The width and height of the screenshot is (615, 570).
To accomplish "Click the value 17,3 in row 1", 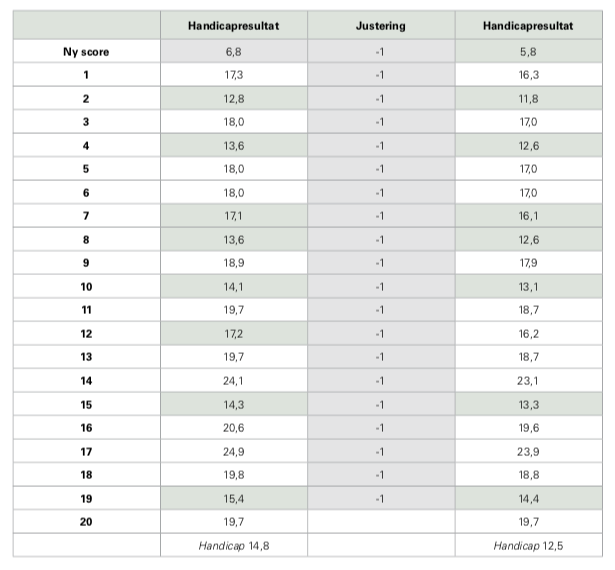I will tap(233, 74).
